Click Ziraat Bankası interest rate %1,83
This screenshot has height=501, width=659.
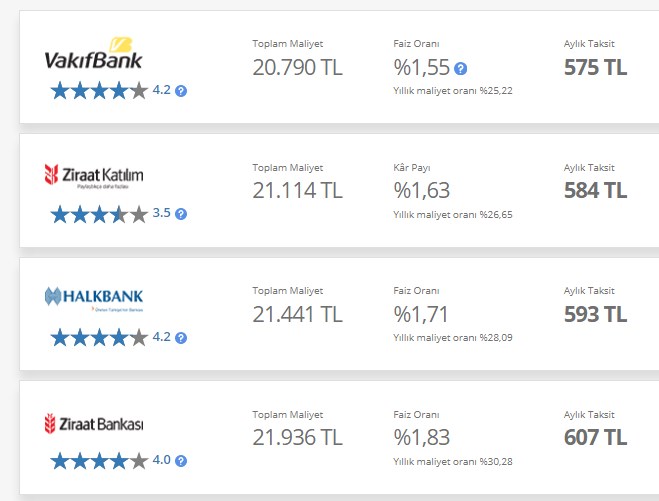422,437
